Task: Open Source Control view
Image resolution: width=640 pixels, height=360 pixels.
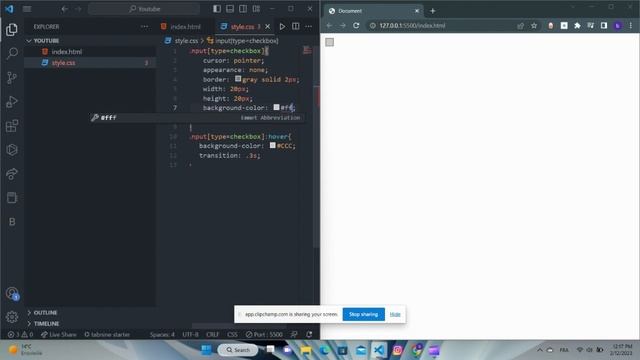Action: 12,78
